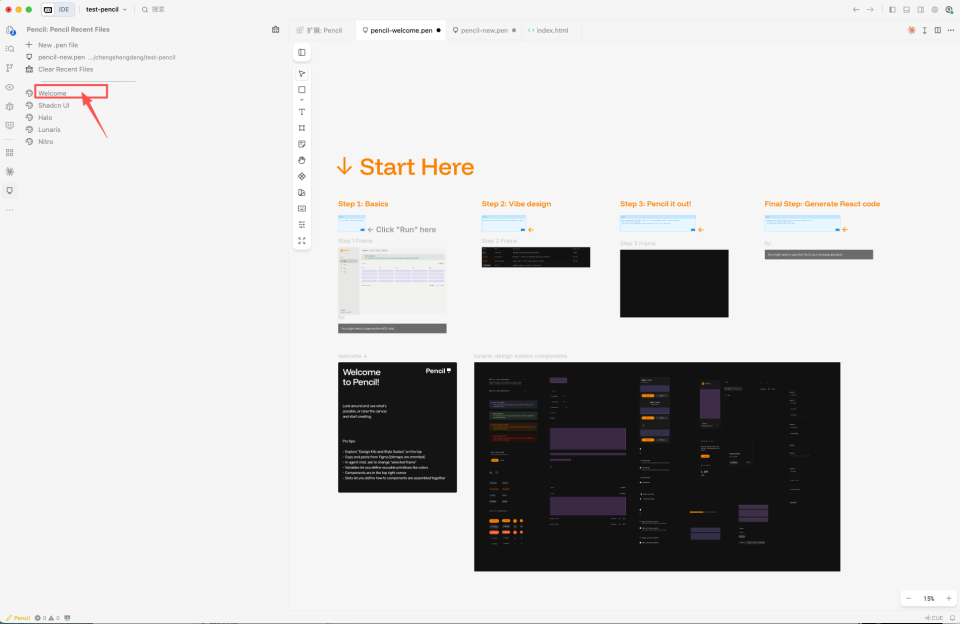Screen dimensions: 960x624
Task: Go back in navigation history
Action: [x=856, y=10]
